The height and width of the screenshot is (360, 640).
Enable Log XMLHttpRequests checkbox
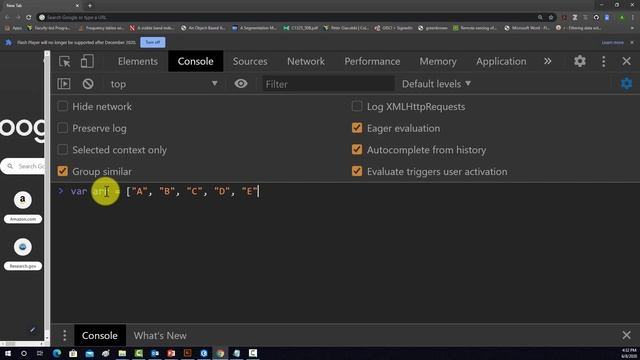coord(357,106)
